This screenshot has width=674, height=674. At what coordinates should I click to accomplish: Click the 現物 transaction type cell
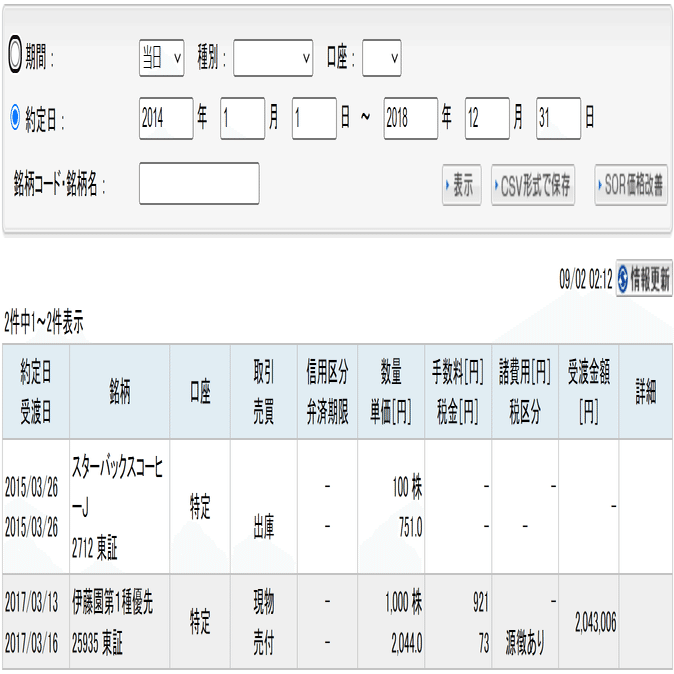tap(263, 602)
